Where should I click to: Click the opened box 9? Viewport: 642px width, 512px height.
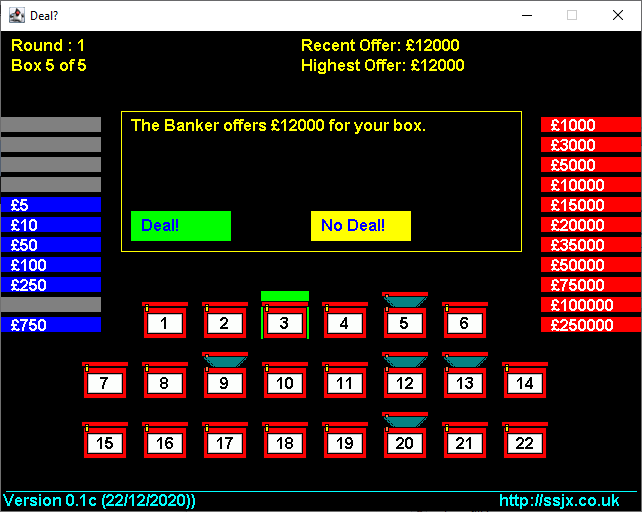pyautogui.click(x=224, y=375)
